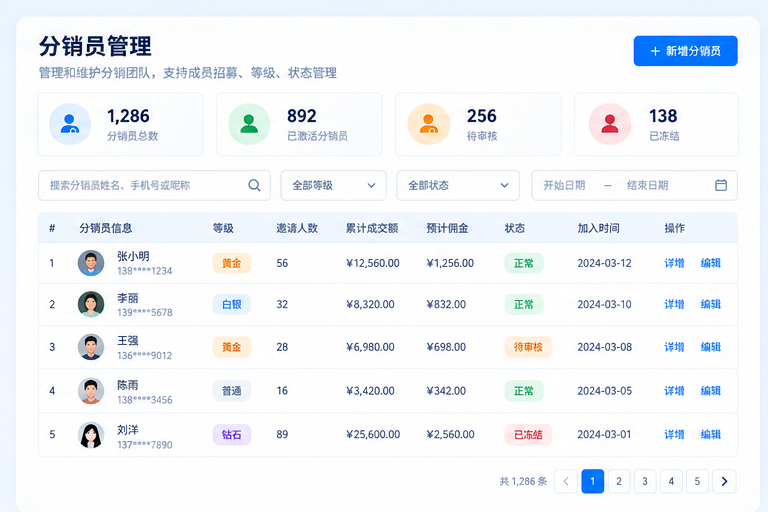Click the 预计佣金 column header

(447, 228)
